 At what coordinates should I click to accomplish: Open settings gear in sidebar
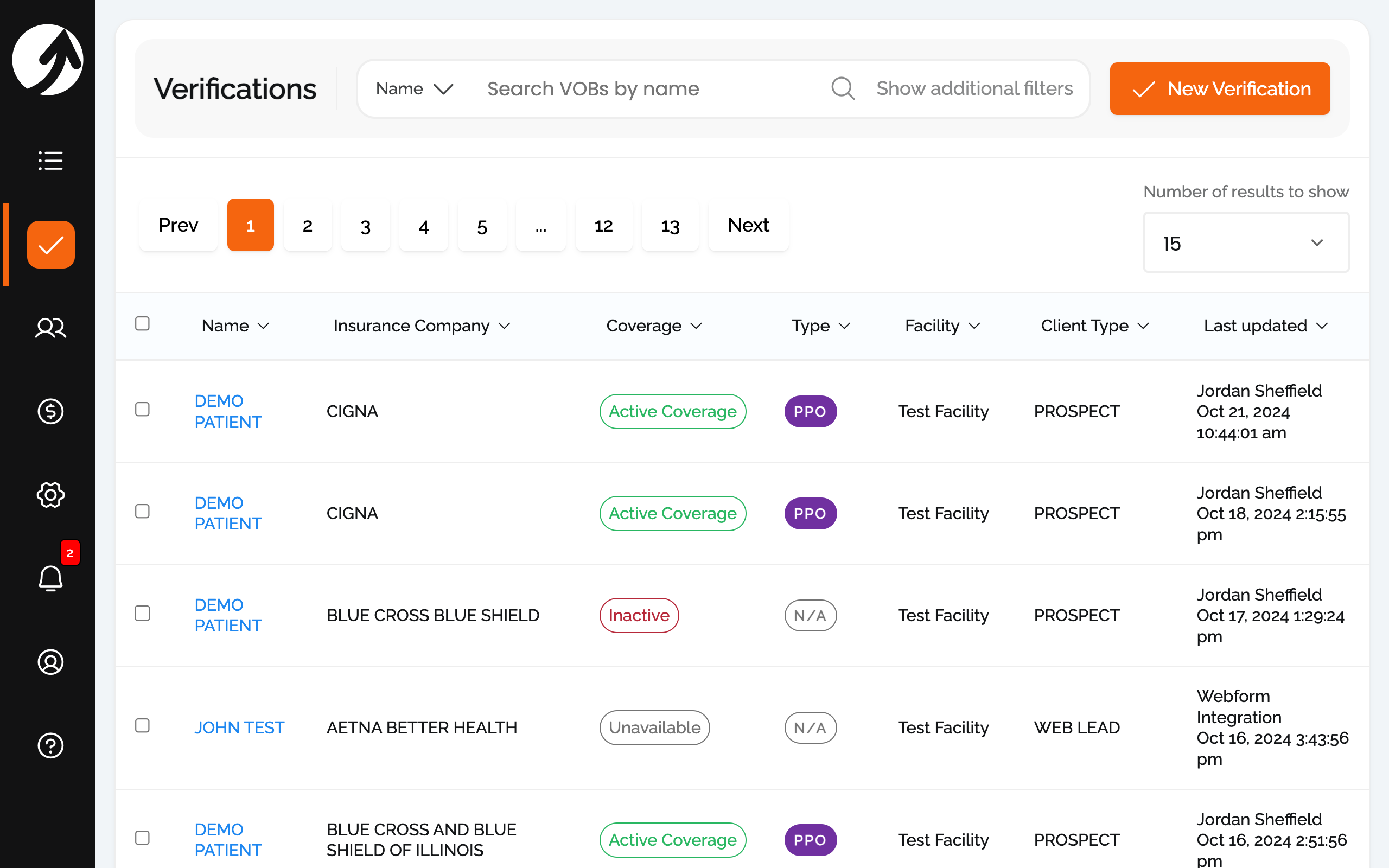[50, 495]
